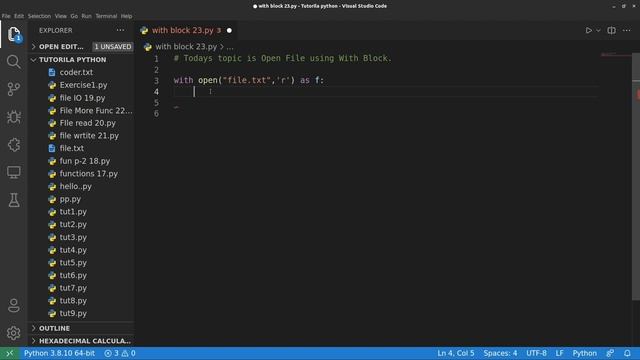Open tut1.py file
640x360 pixels.
click(x=73, y=212)
